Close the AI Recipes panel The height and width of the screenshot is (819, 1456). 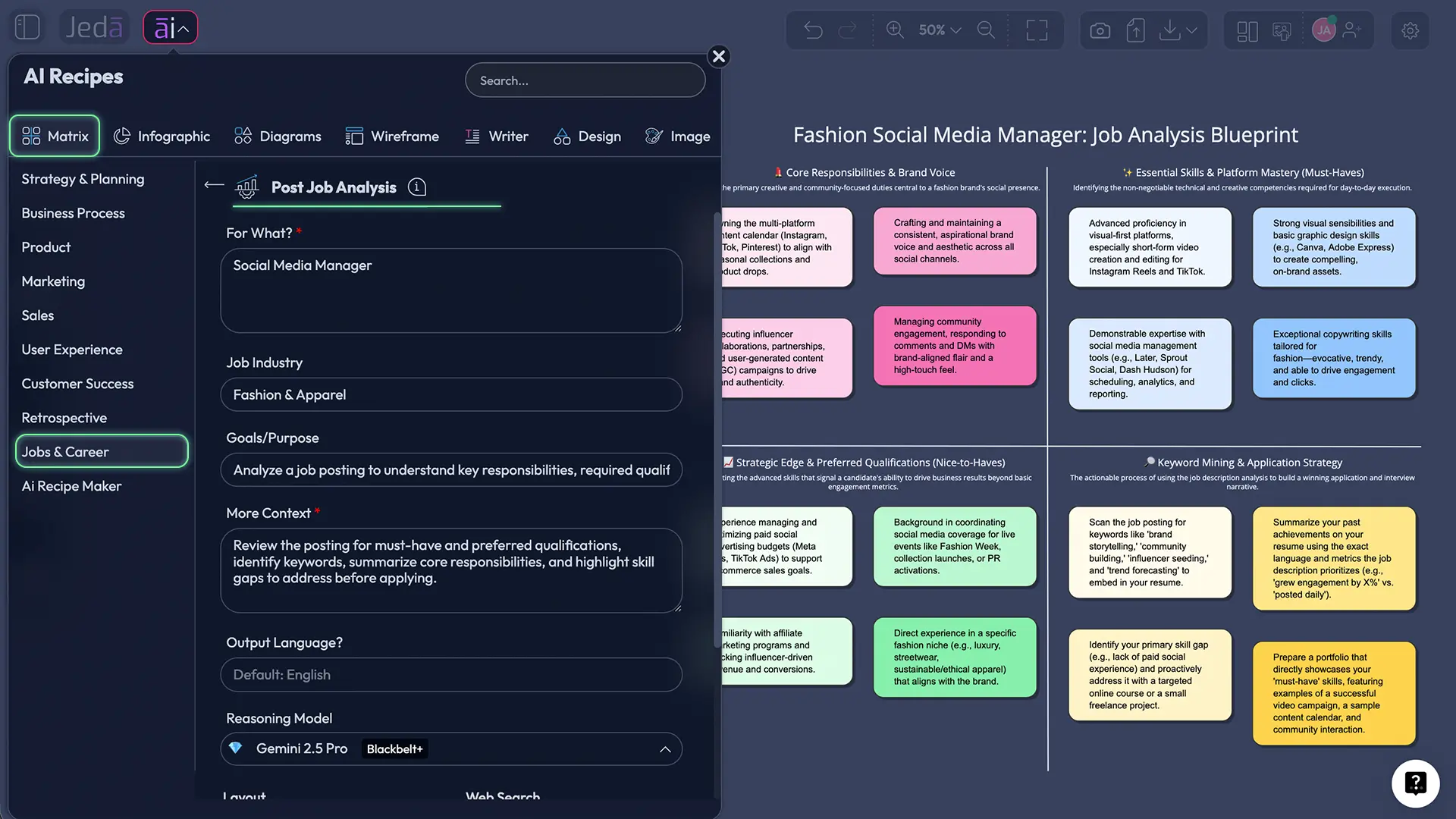coord(719,56)
